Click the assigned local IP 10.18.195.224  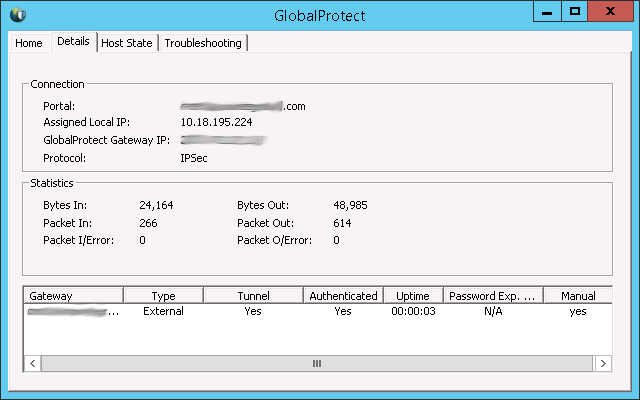(216, 122)
